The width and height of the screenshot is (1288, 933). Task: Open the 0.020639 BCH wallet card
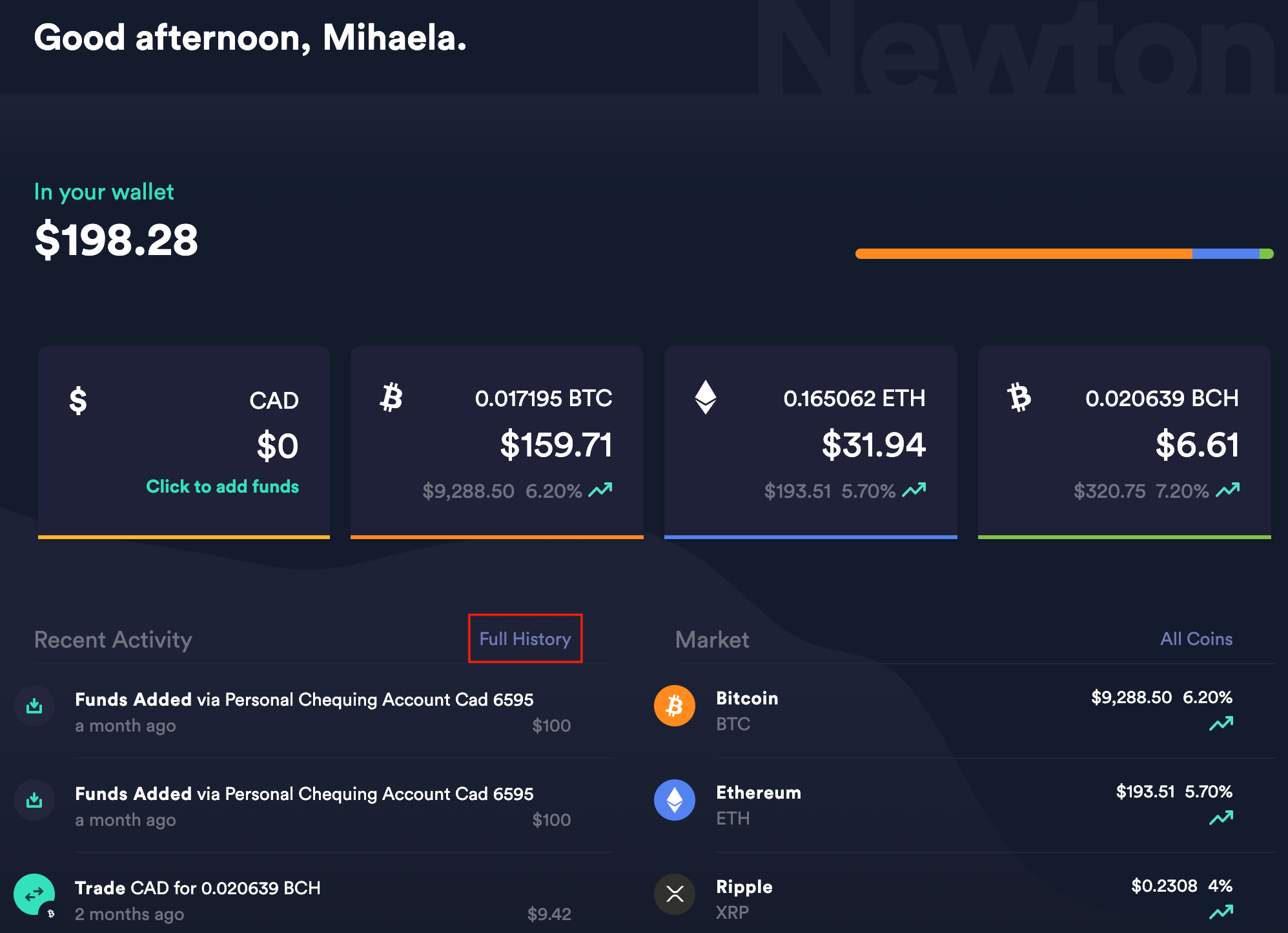tap(1125, 442)
